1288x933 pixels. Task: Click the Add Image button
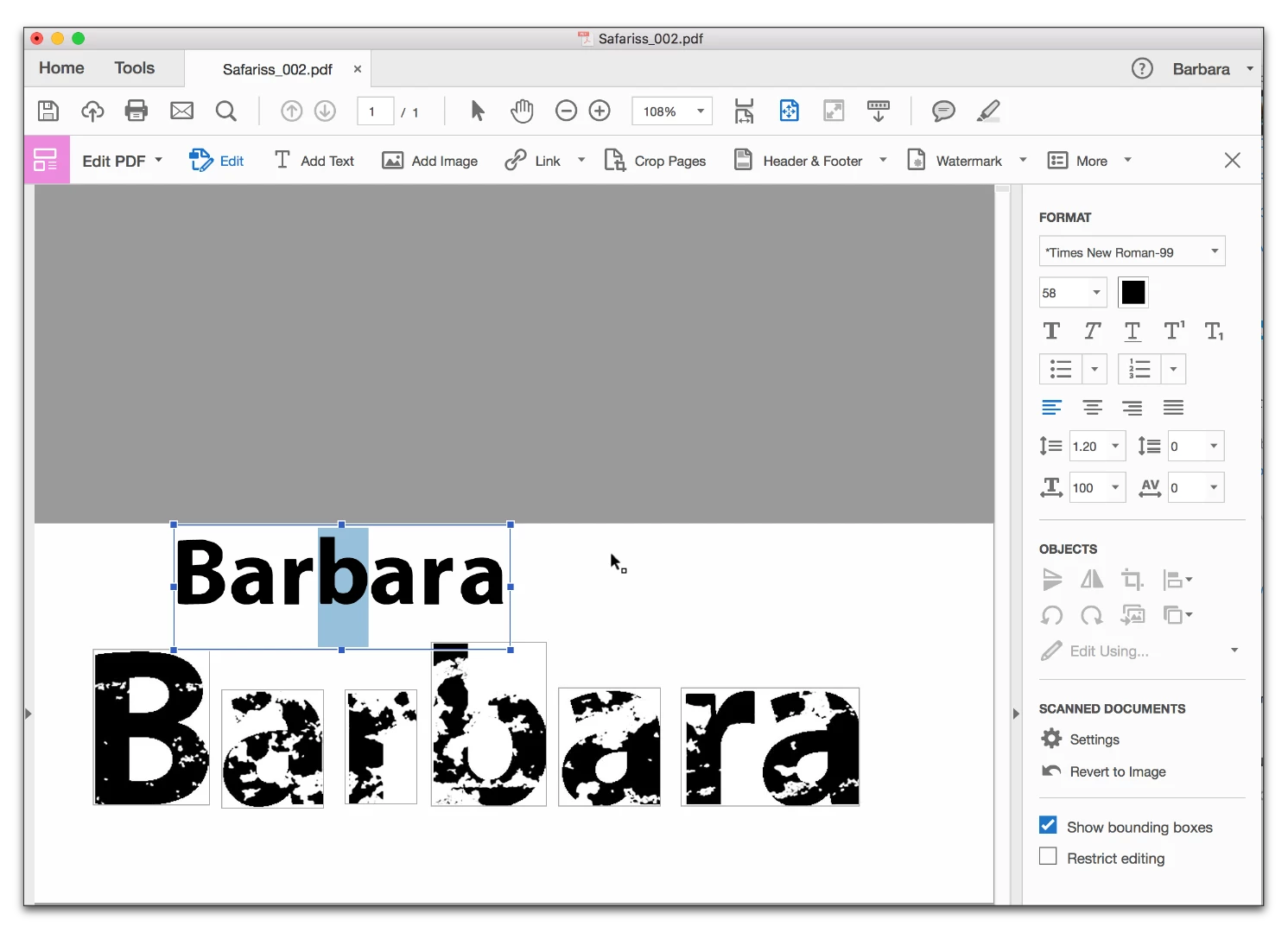pyautogui.click(x=429, y=160)
